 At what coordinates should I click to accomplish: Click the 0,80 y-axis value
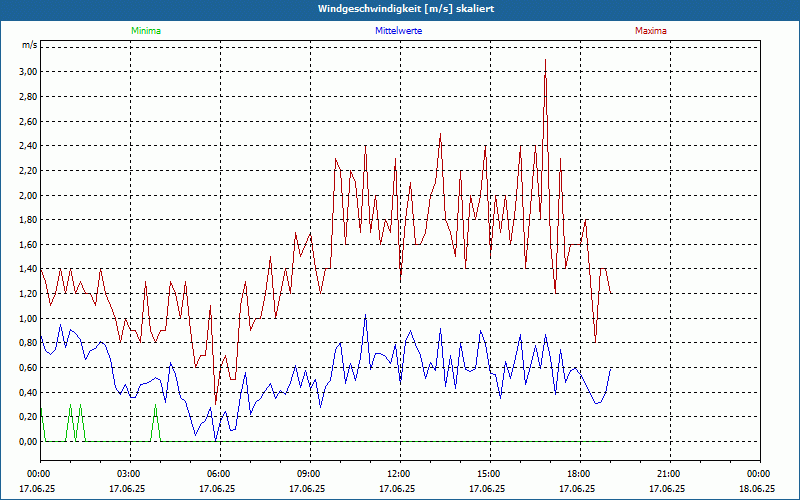[x=29, y=343]
